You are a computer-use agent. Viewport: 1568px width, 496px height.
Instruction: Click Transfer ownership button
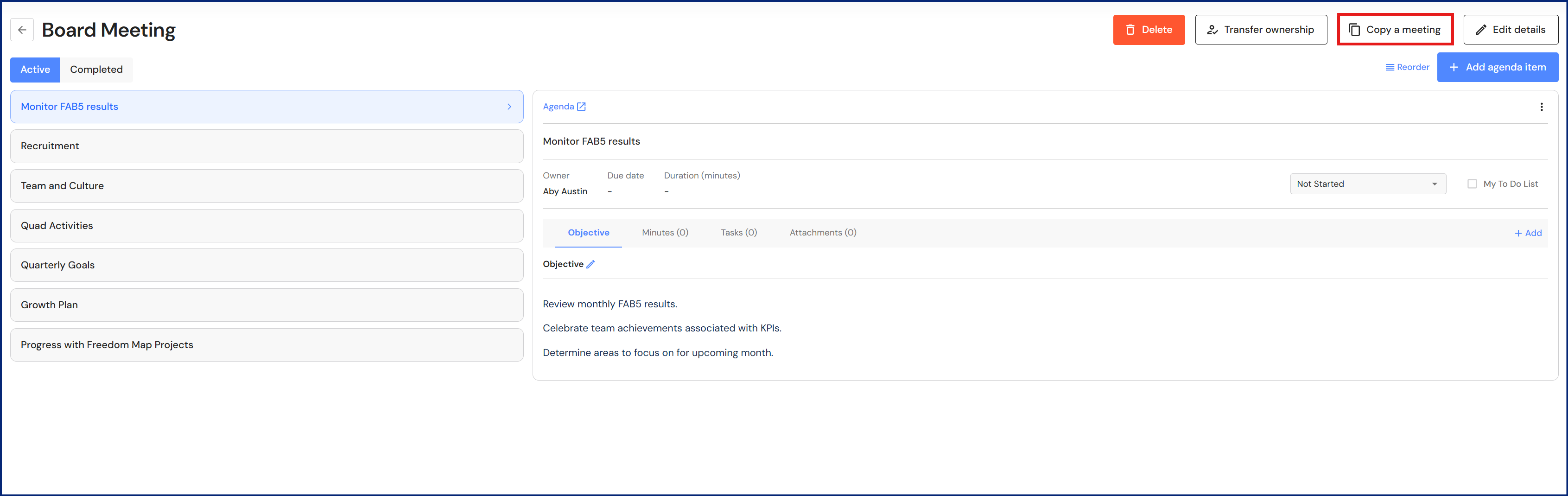pyautogui.click(x=1260, y=30)
